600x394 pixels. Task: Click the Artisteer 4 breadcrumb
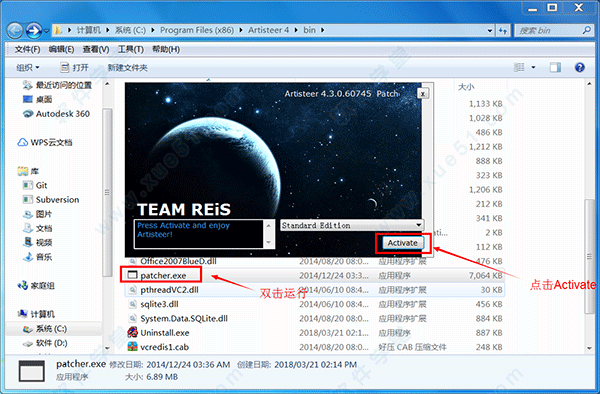coord(268,30)
